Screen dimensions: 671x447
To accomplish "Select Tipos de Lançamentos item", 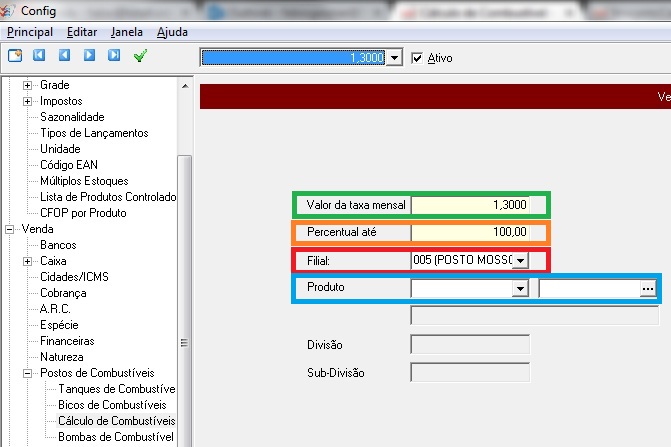I will pyautogui.click(x=94, y=133).
